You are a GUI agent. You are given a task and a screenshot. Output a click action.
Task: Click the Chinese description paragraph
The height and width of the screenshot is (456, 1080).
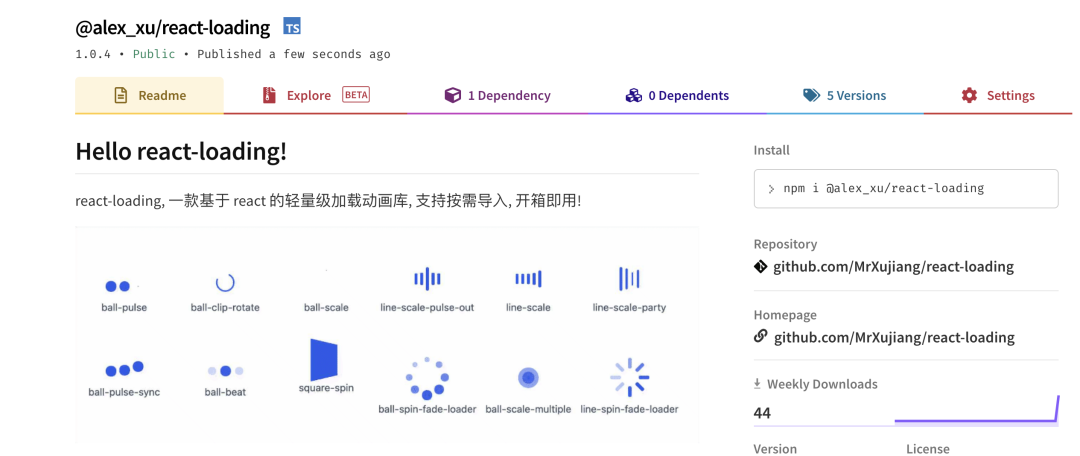coord(329,203)
